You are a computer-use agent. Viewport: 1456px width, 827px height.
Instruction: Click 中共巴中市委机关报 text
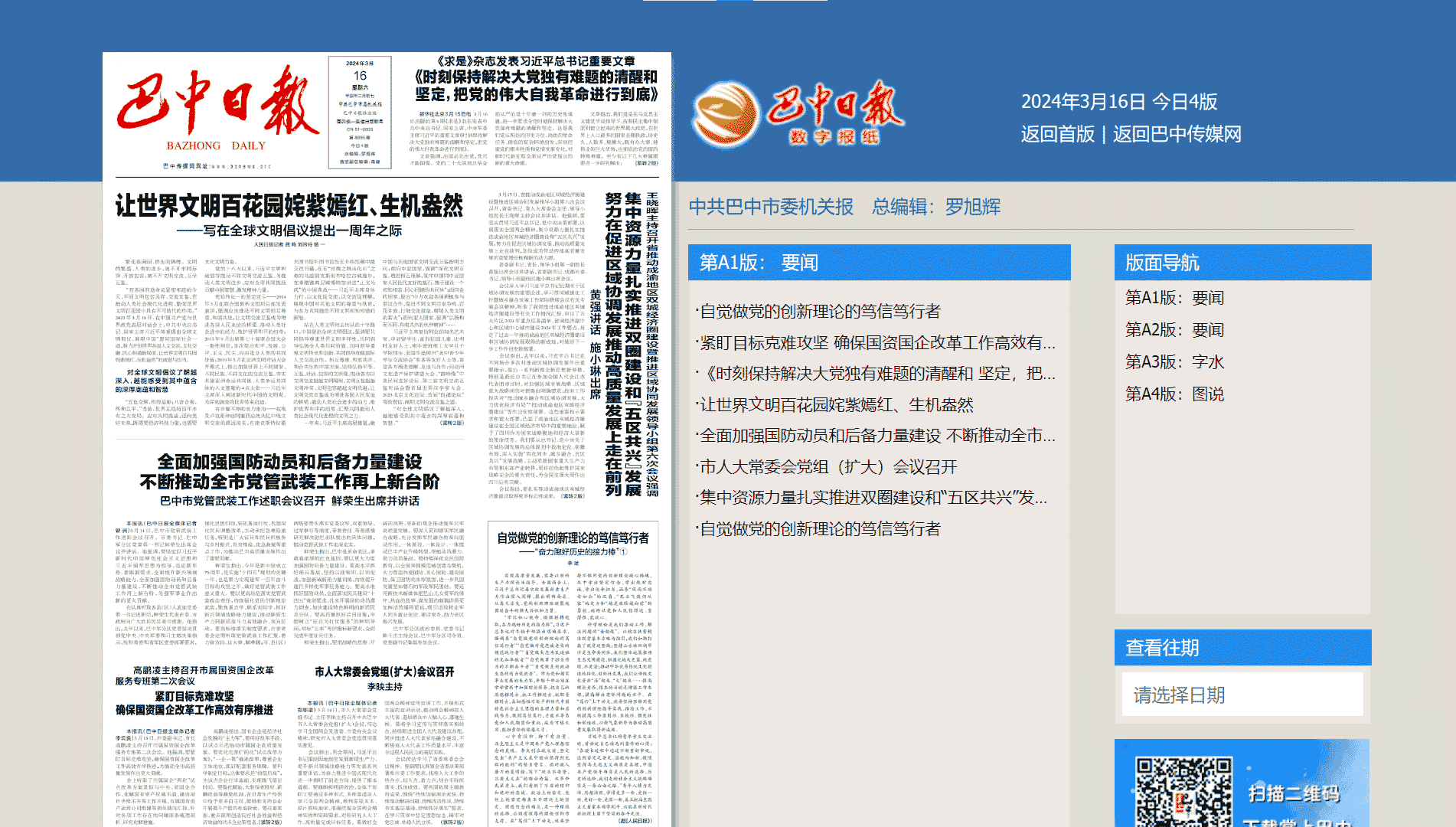pos(771,207)
